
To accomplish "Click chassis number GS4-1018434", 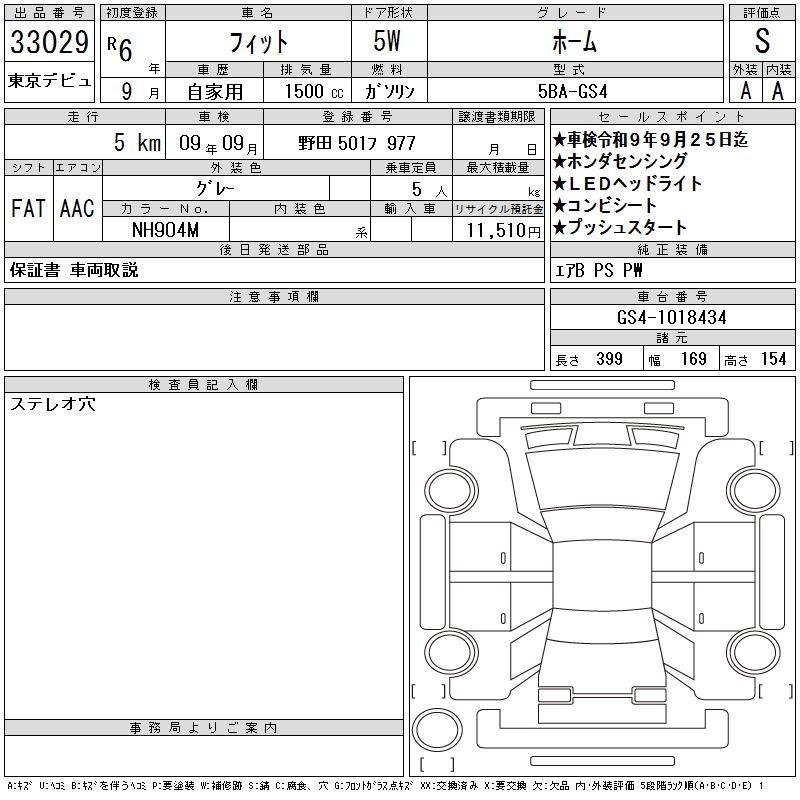I will click(671, 317).
